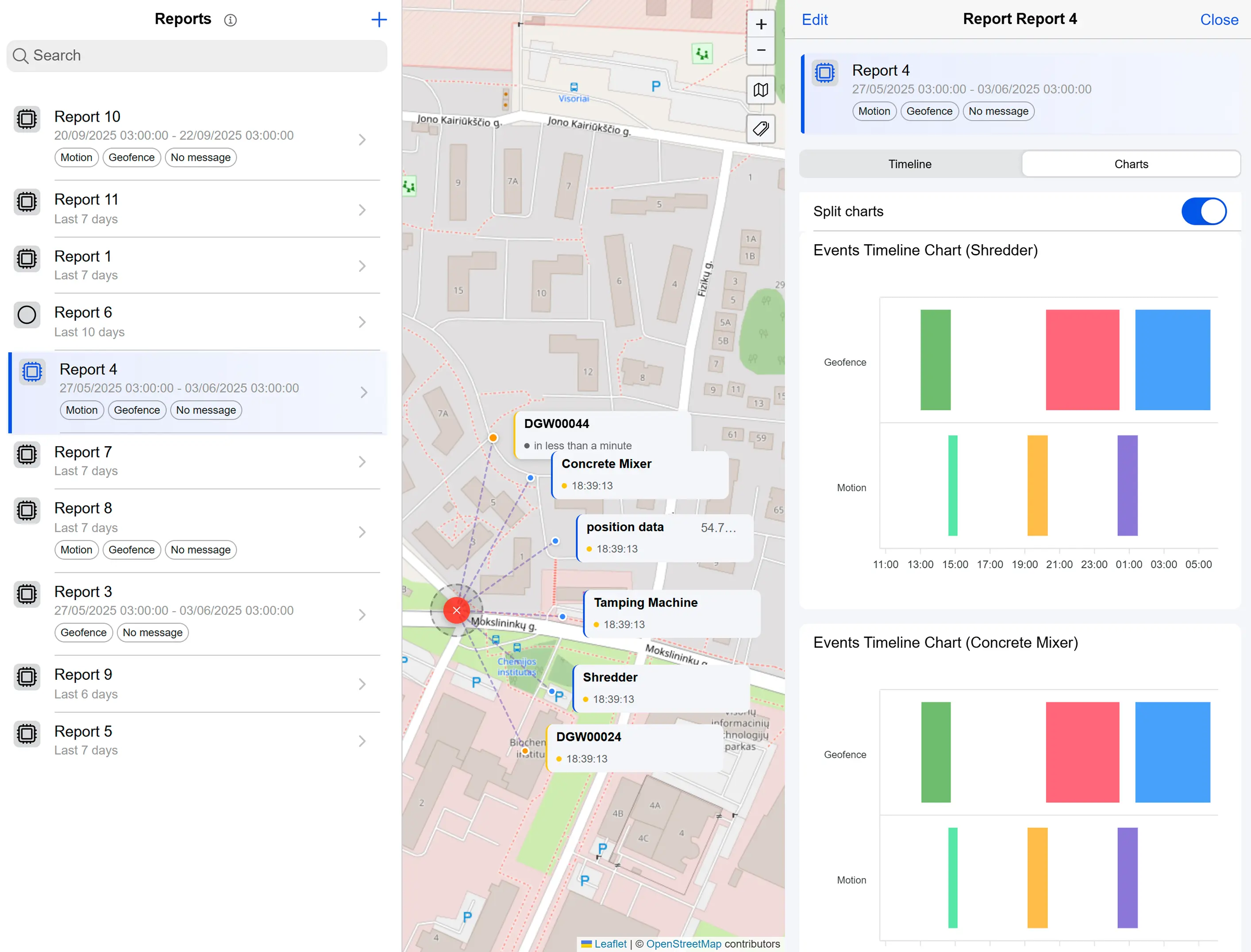Image resolution: width=1251 pixels, height=952 pixels.
Task: Zoom in on the map
Action: click(x=761, y=24)
